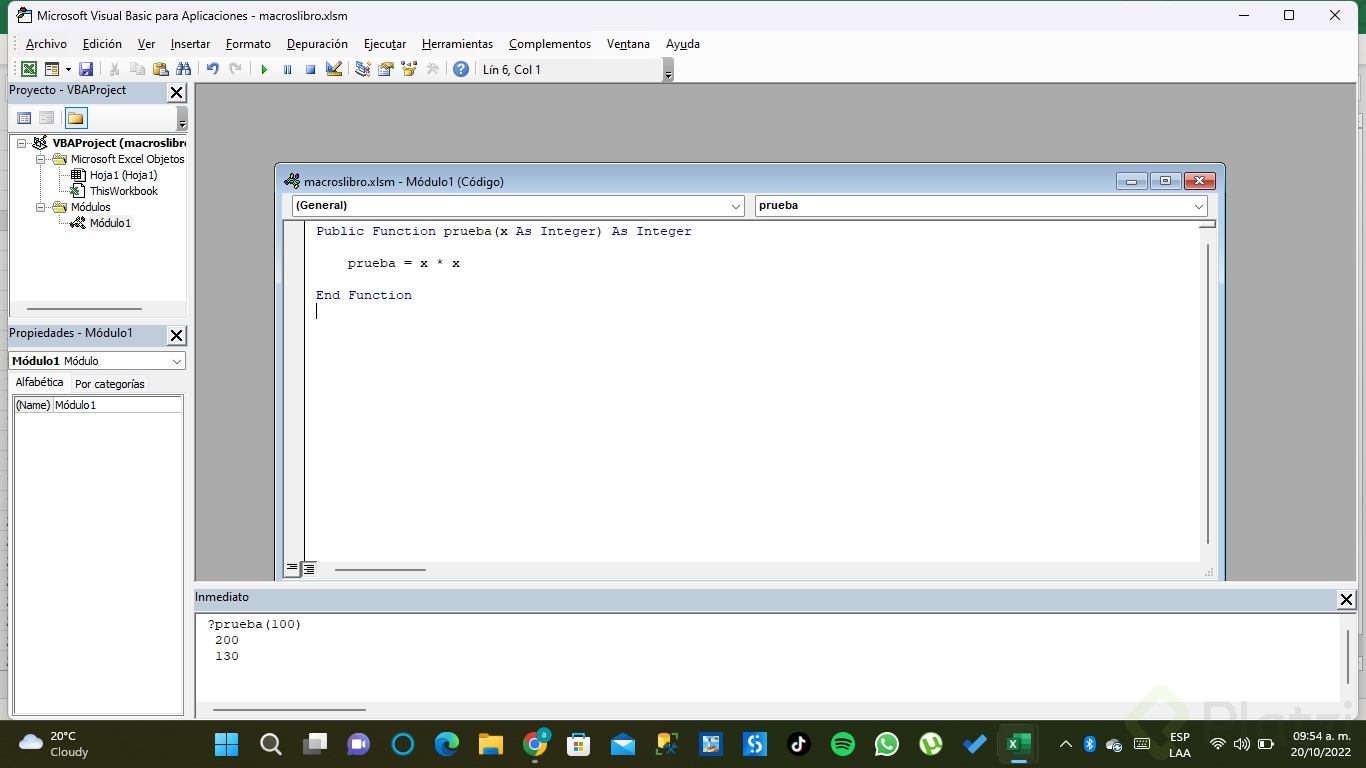1366x768 pixels.
Task: Select Hoja1 (Hoja1) in project tree
Action: pos(123,175)
